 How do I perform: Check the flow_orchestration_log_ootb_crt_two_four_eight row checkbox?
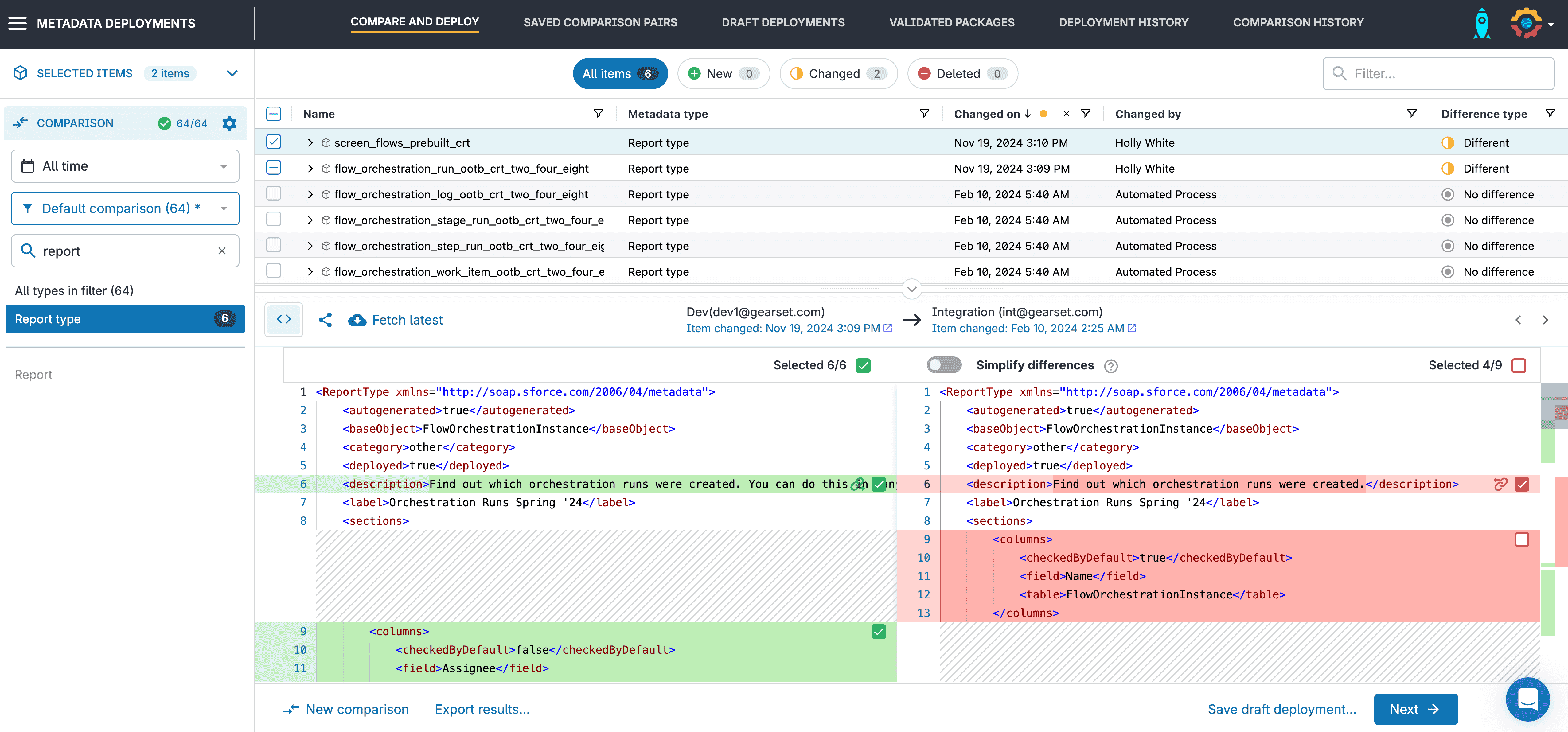tap(274, 194)
